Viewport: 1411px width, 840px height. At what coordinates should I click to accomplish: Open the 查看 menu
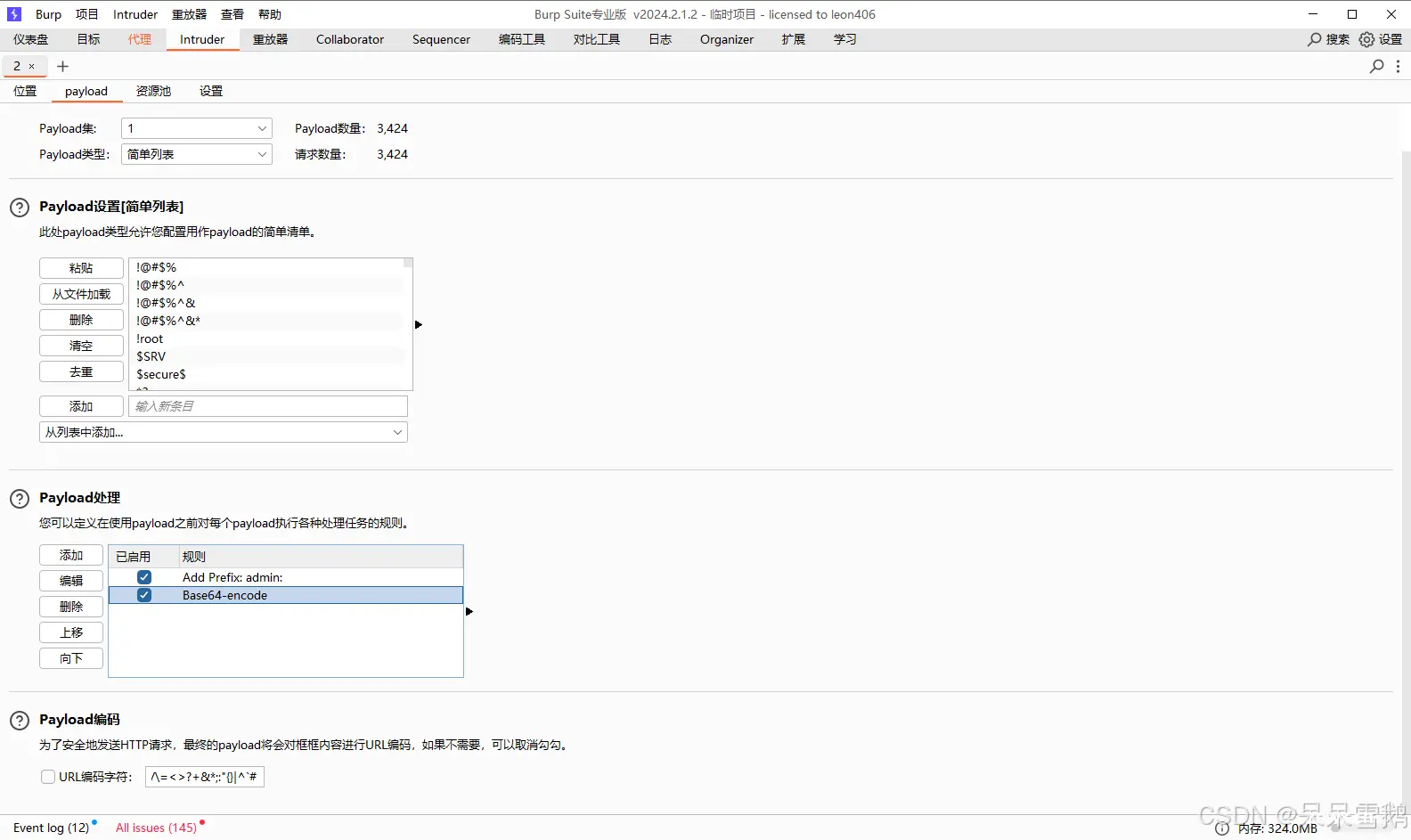click(x=232, y=14)
